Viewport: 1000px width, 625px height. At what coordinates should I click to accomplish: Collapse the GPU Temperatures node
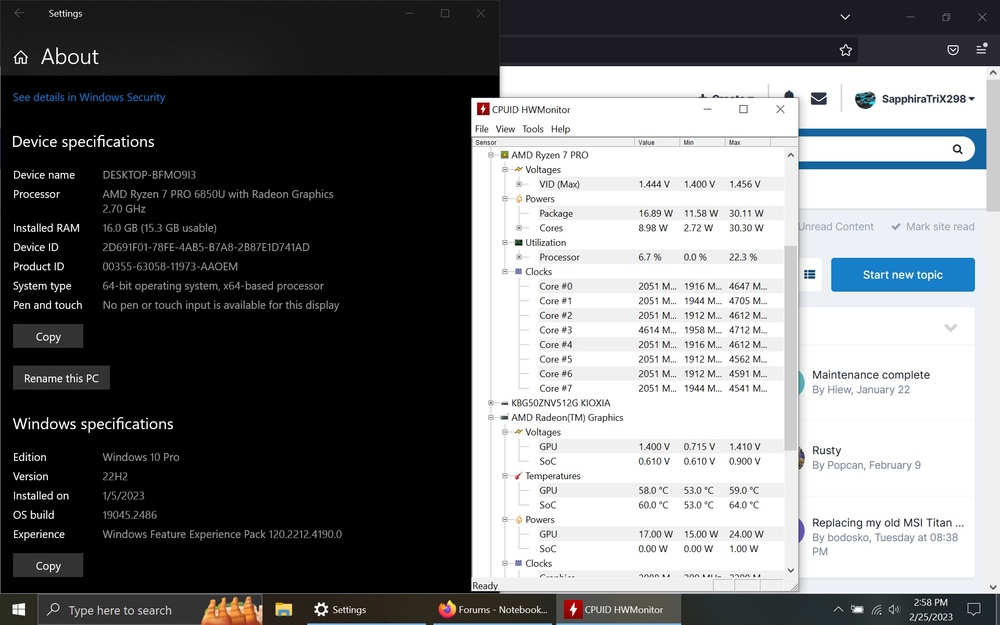pyautogui.click(x=504, y=476)
